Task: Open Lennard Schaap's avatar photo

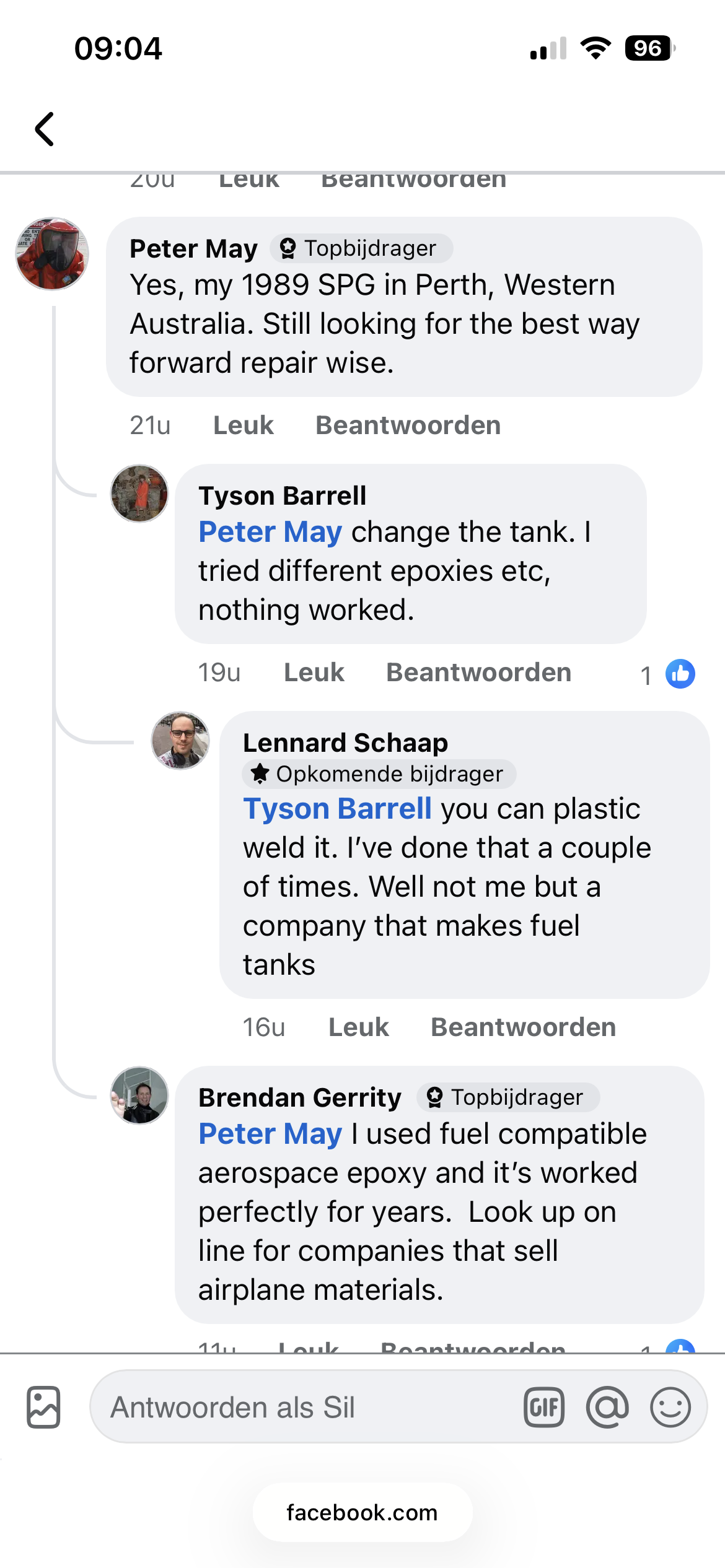Action: point(180,741)
